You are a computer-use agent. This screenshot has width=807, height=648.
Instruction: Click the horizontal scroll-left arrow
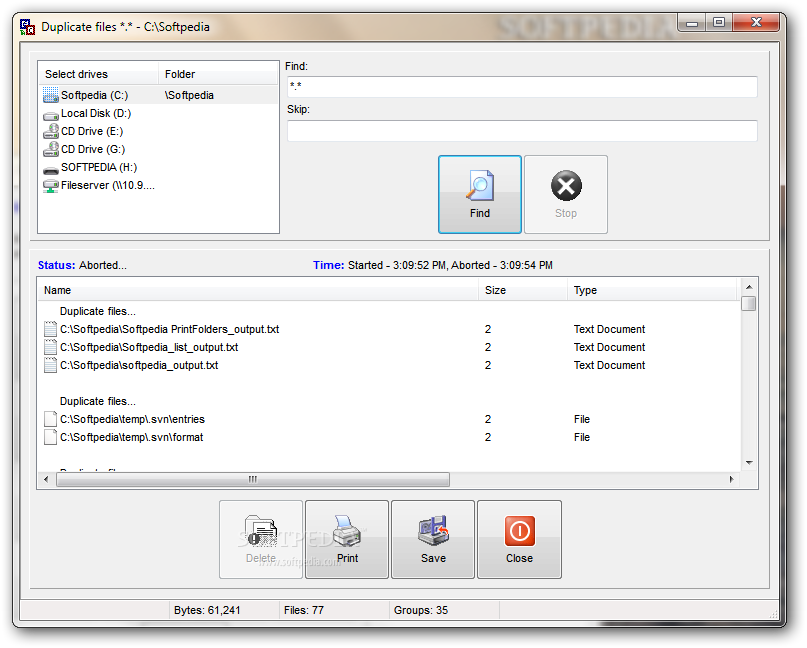pyautogui.click(x=46, y=480)
